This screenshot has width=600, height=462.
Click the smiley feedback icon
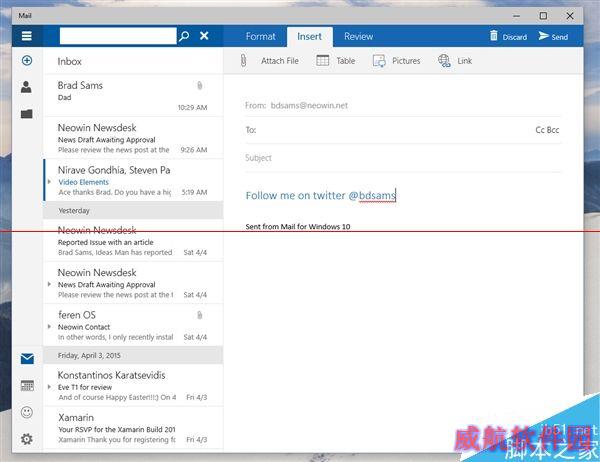(x=27, y=412)
